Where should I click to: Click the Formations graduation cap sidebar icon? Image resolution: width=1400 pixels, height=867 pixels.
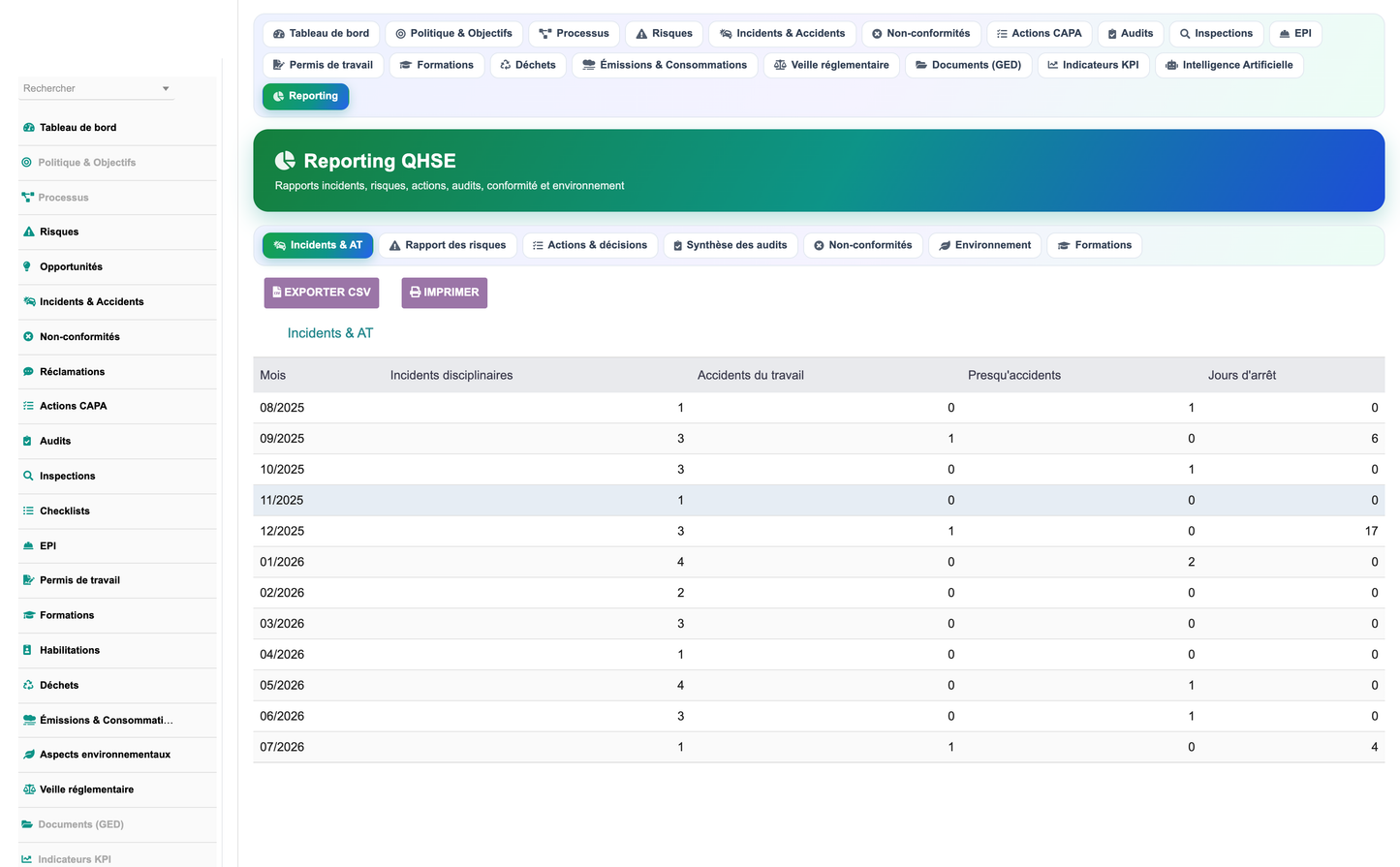[28, 615]
